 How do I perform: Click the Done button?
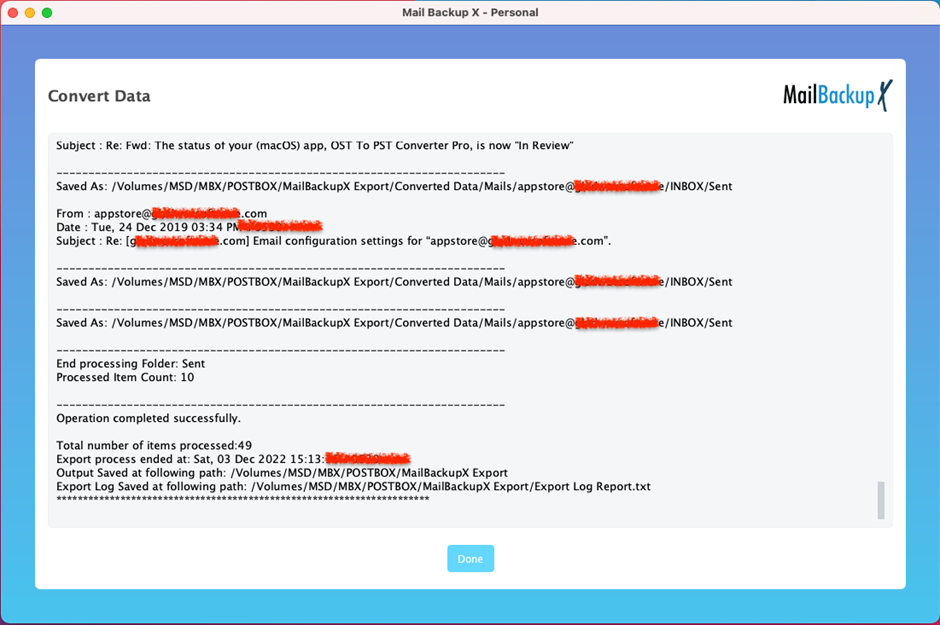tap(470, 558)
